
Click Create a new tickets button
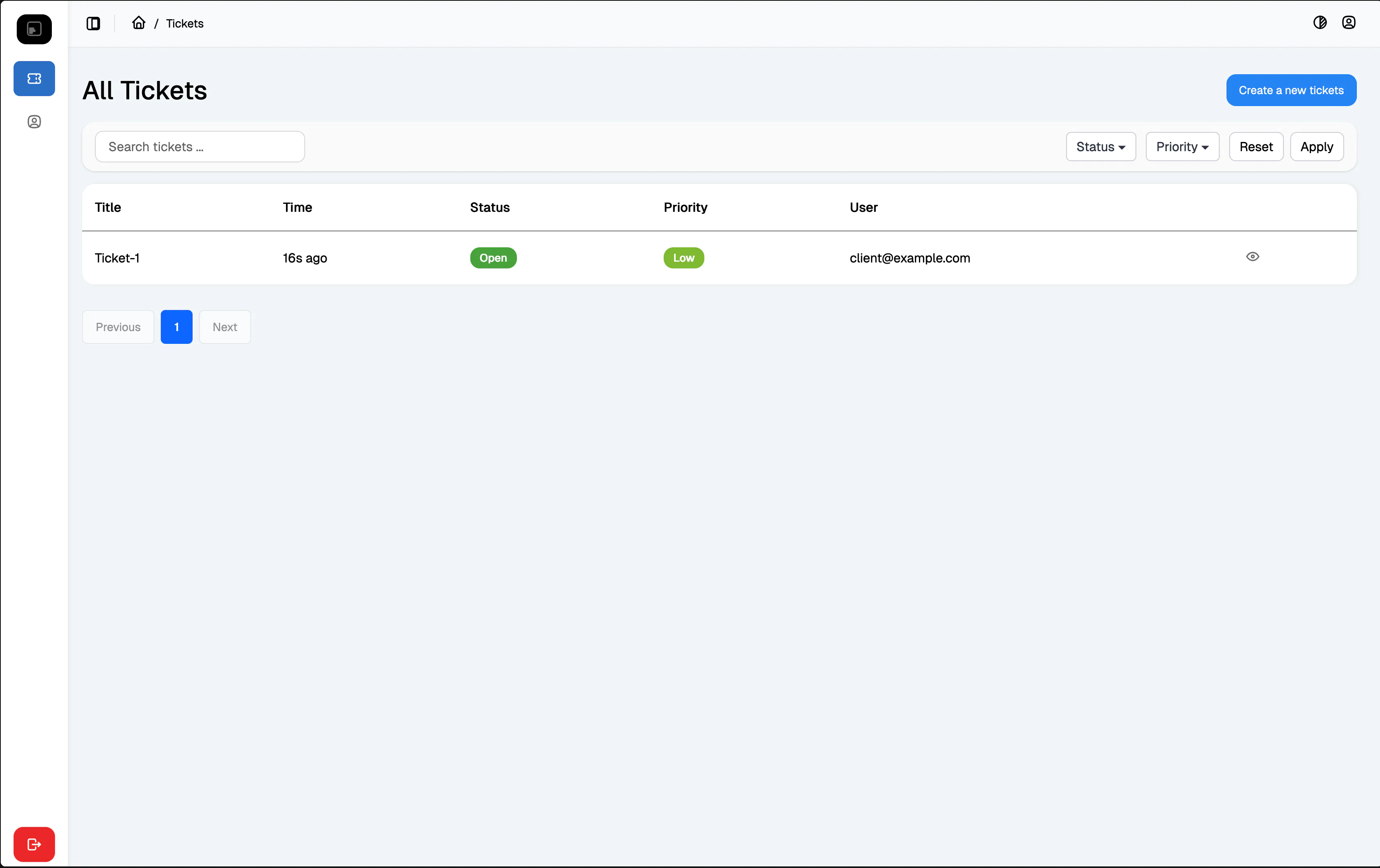pyautogui.click(x=1291, y=90)
